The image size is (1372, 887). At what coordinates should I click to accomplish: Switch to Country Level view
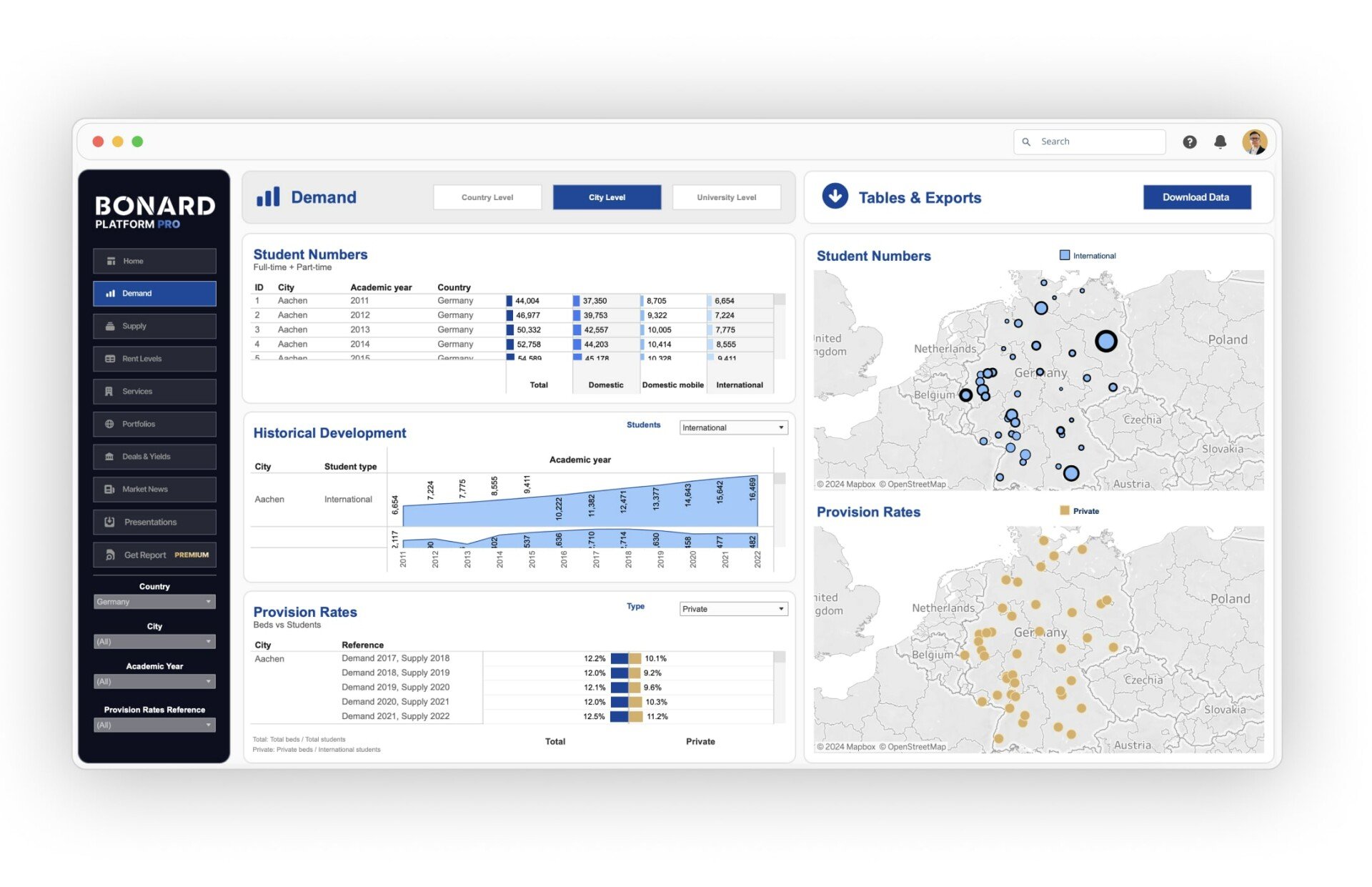(x=487, y=197)
